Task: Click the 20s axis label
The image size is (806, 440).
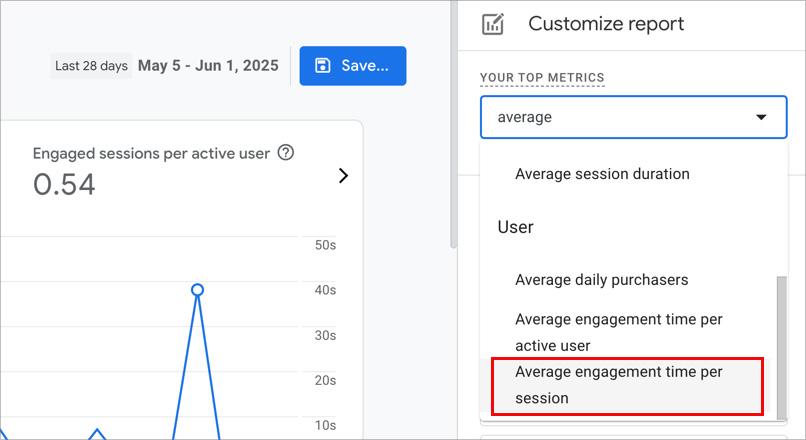Action: [325, 380]
